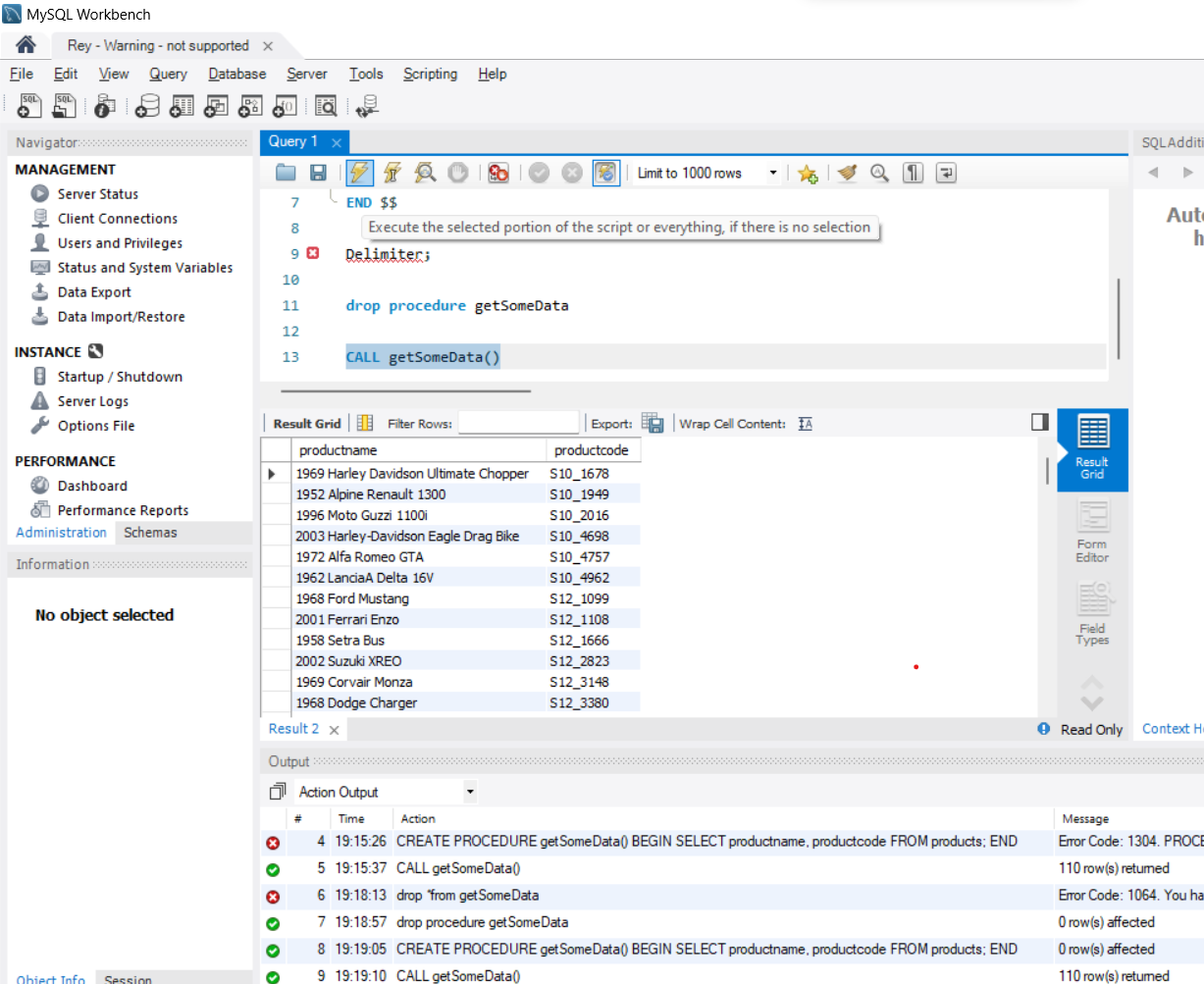Toggle word wrapping in the editor
The width and height of the screenshot is (1204, 984).
[946, 173]
